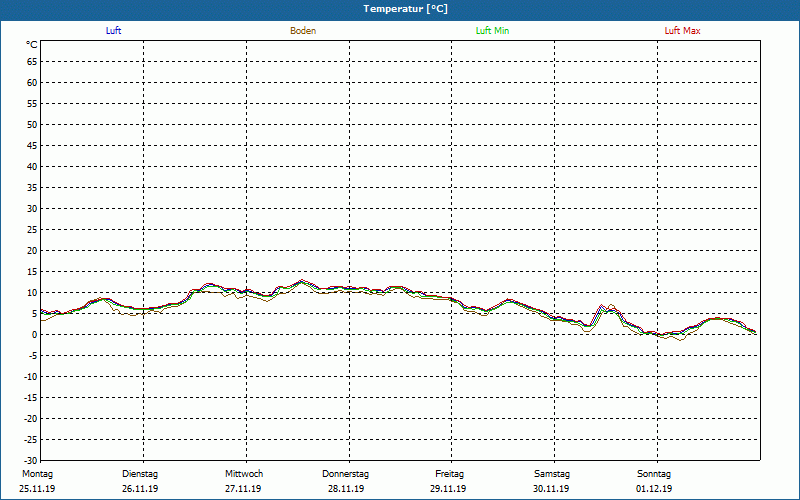The width and height of the screenshot is (800, 500).
Task: Select the 55 y-axis value
Action: 32,104
